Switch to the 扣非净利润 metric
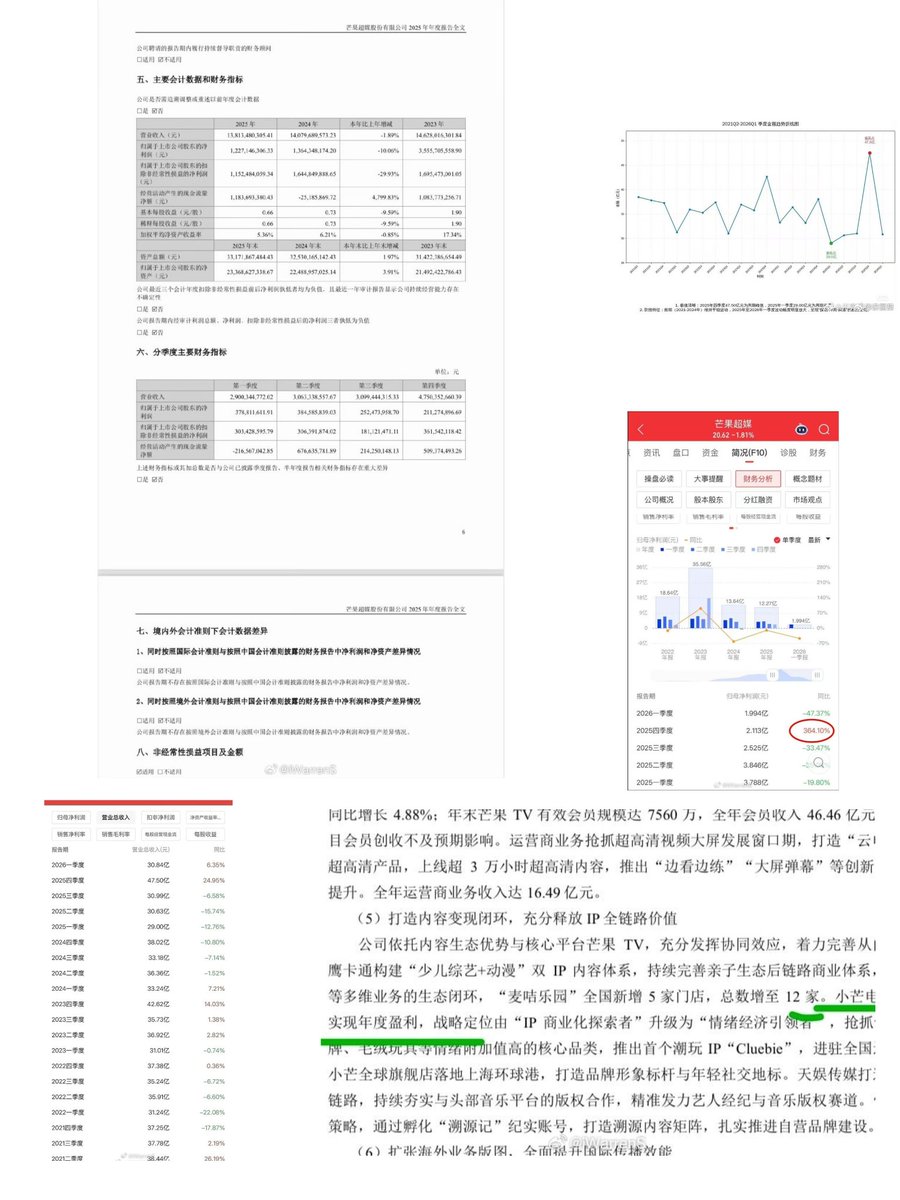The height and width of the screenshot is (1200, 900). [x=160, y=817]
